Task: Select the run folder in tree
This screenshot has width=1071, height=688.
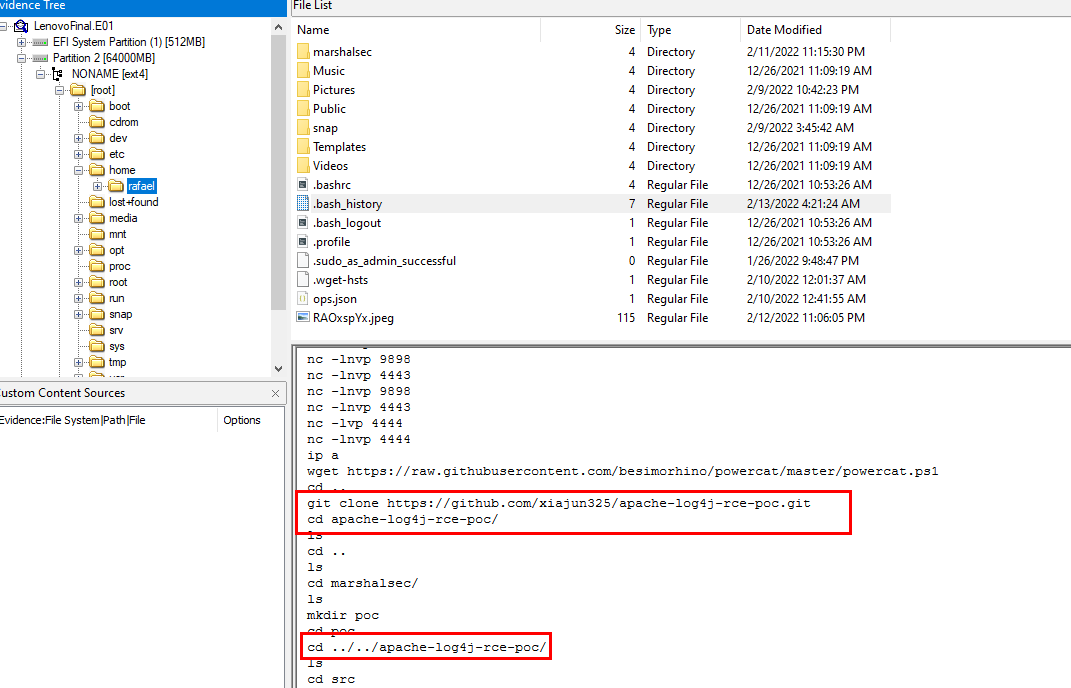Action: click(x=117, y=299)
